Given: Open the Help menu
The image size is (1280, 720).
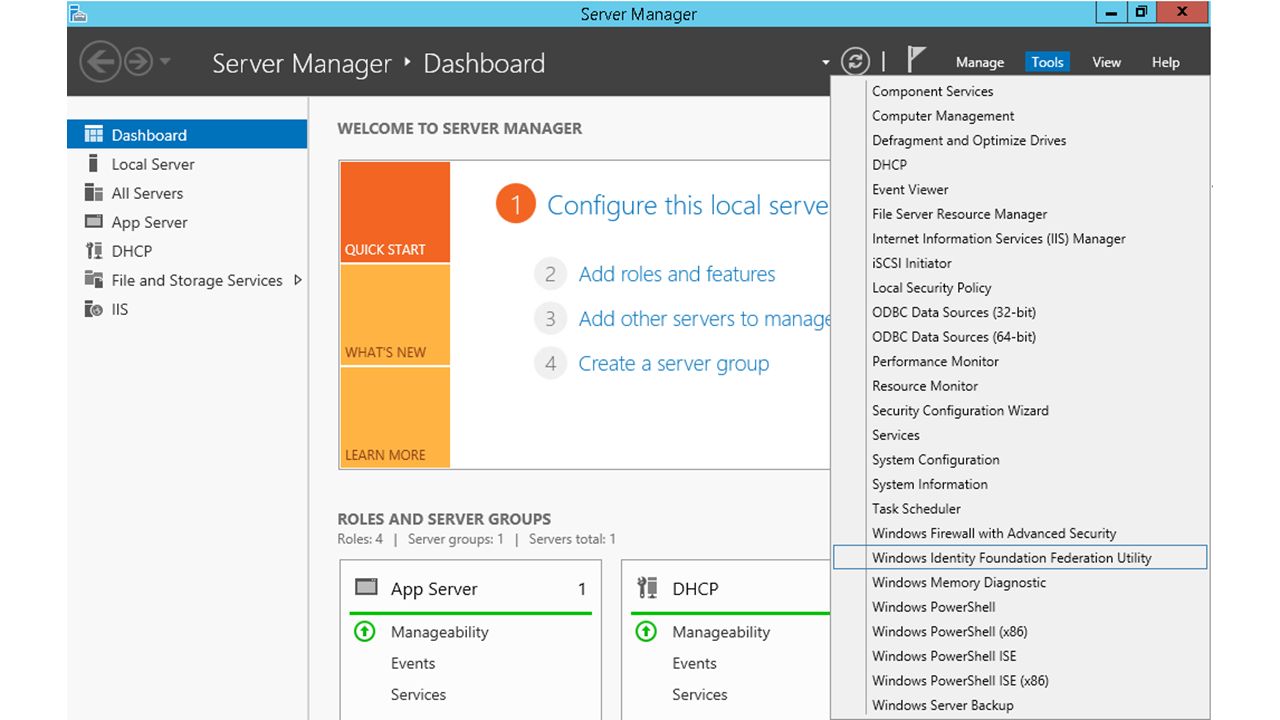Looking at the screenshot, I should point(1165,62).
